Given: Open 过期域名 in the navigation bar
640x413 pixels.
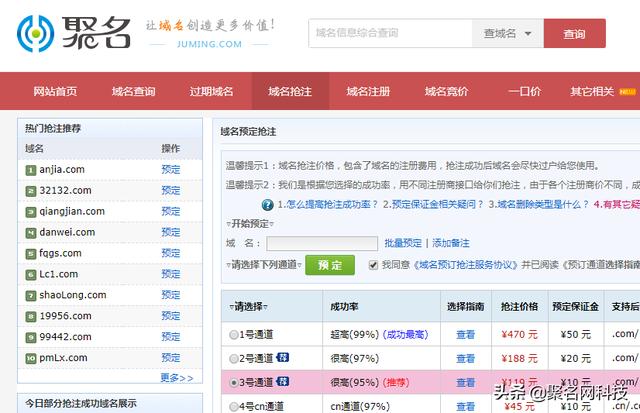Looking at the screenshot, I should point(211,91).
